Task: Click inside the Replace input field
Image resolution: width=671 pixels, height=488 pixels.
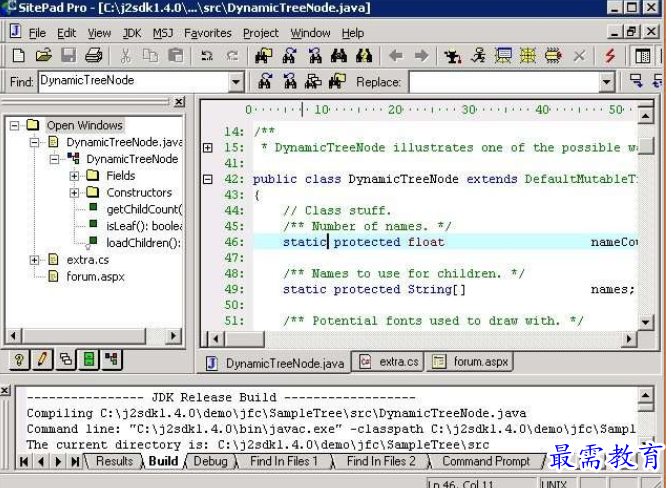Action: (504, 82)
